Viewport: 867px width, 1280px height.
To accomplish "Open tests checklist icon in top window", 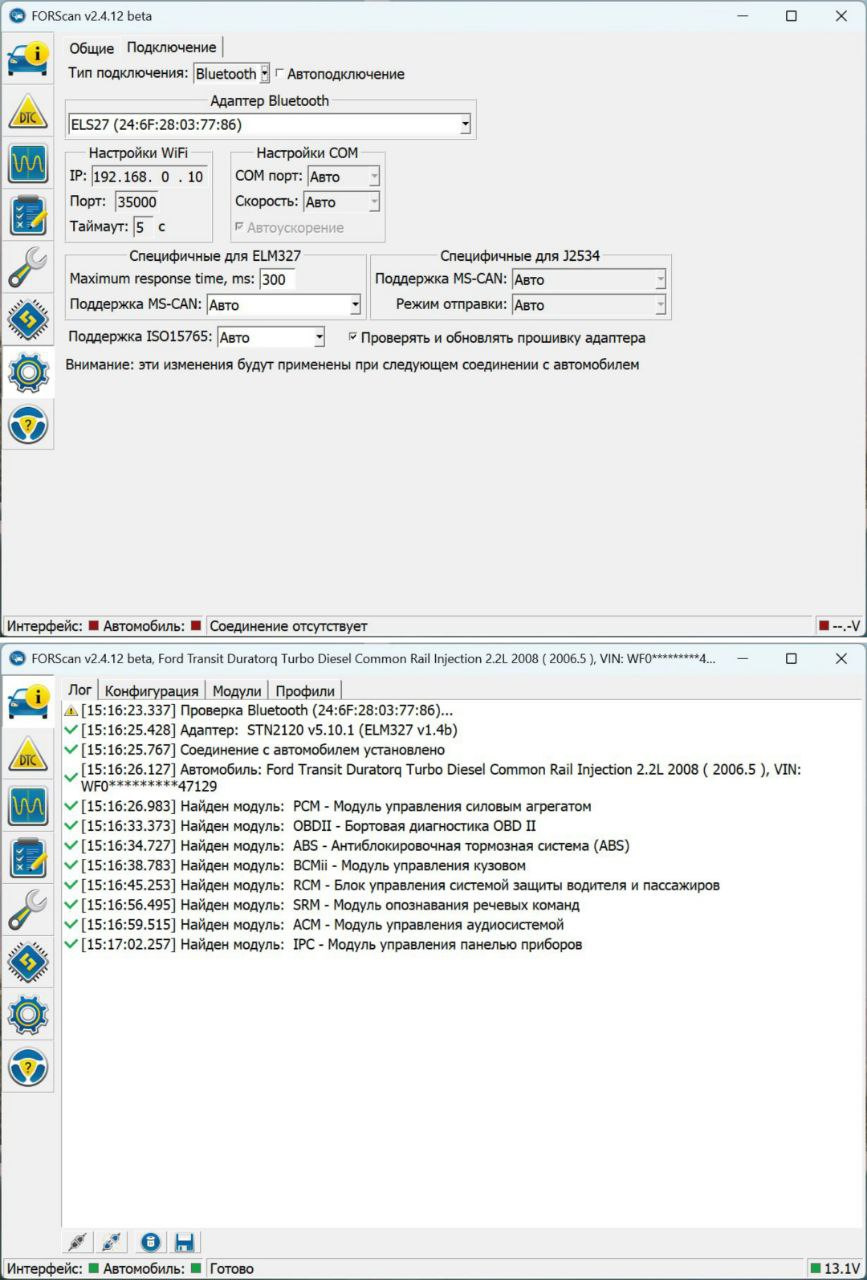I will (x=28, y=215).
